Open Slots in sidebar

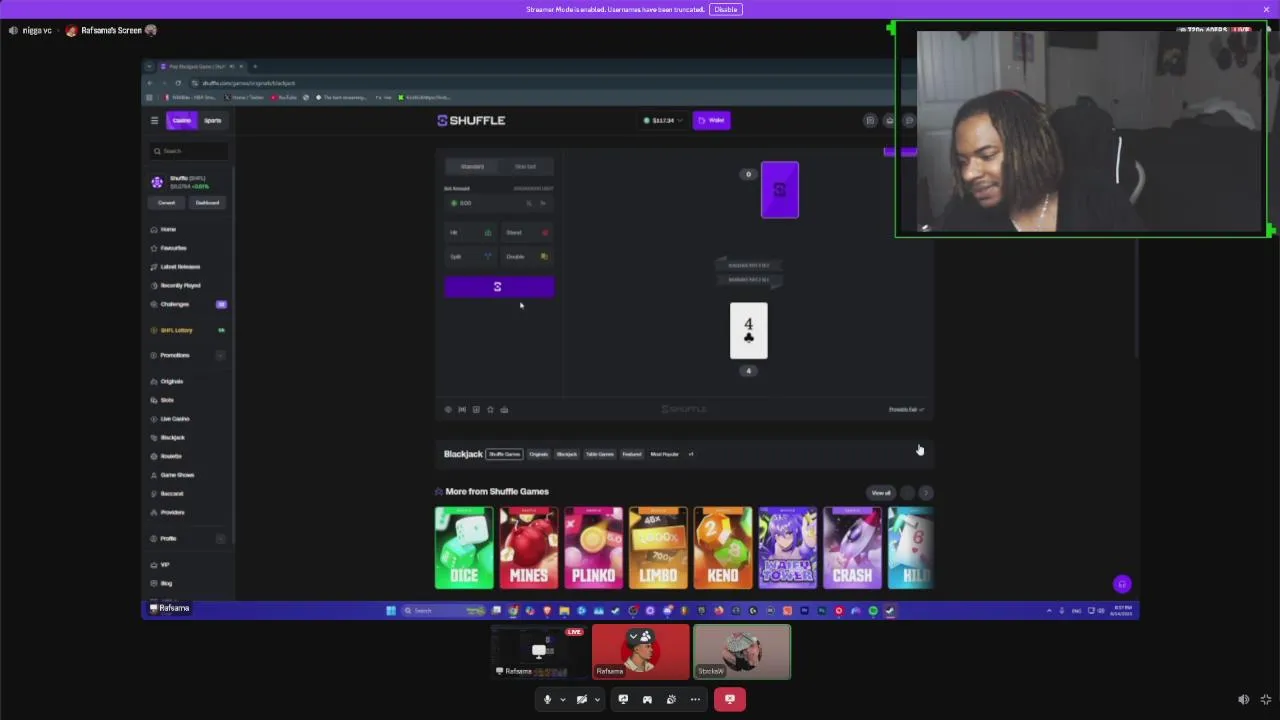(x=167, y=400)
